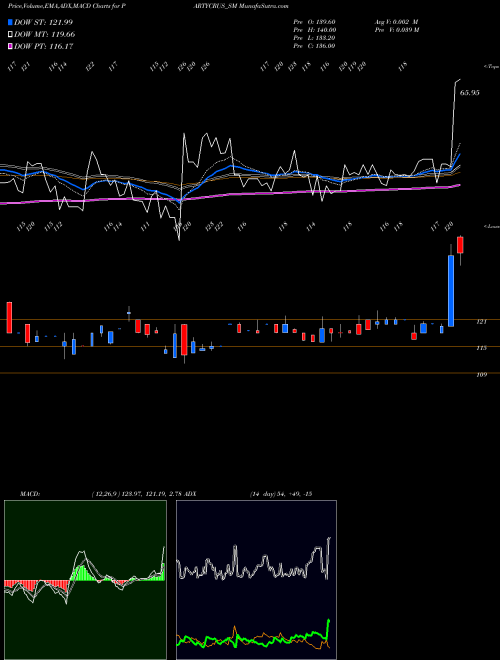Click the '65.95' label near price spike
Screen dimensions: 500x660
click(470, 93)
